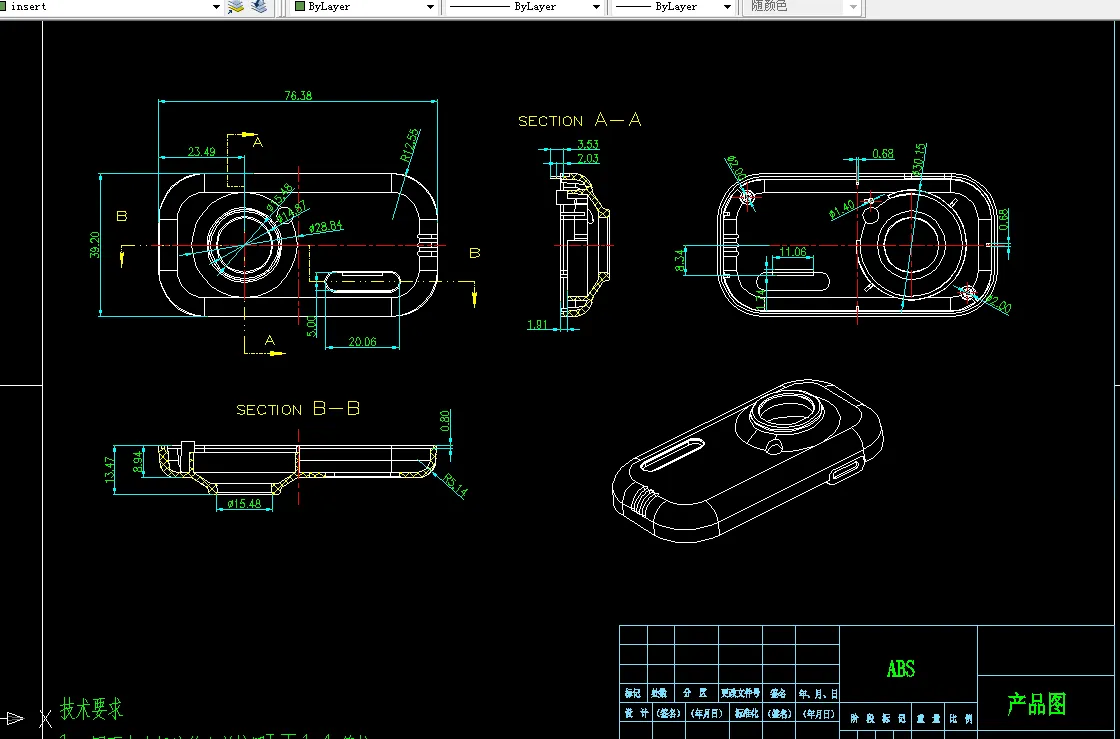Open the 'insert' layer dropdown
Image resolution: width=1120 pixels, height=739 pixels.
(x=216, y=7)
